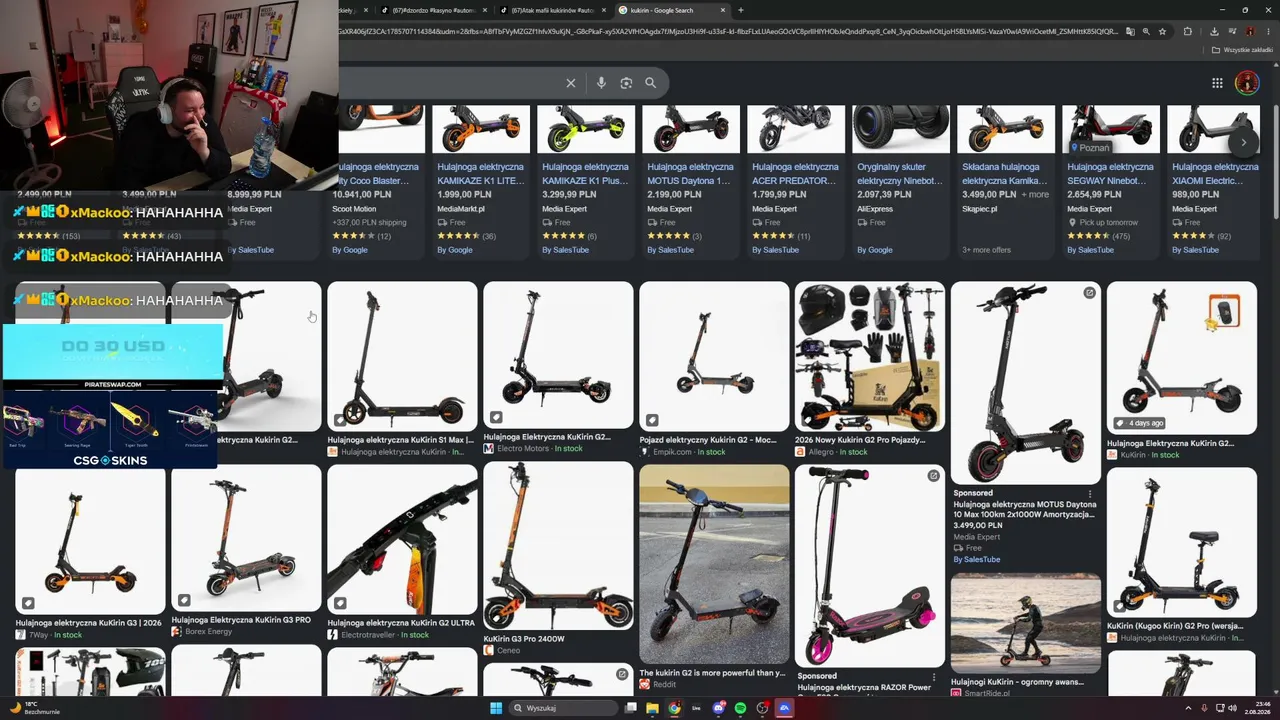Open the KAMIKAZE K1 Plus scooter listing
Screen dimensions: 1280x720
586,180
